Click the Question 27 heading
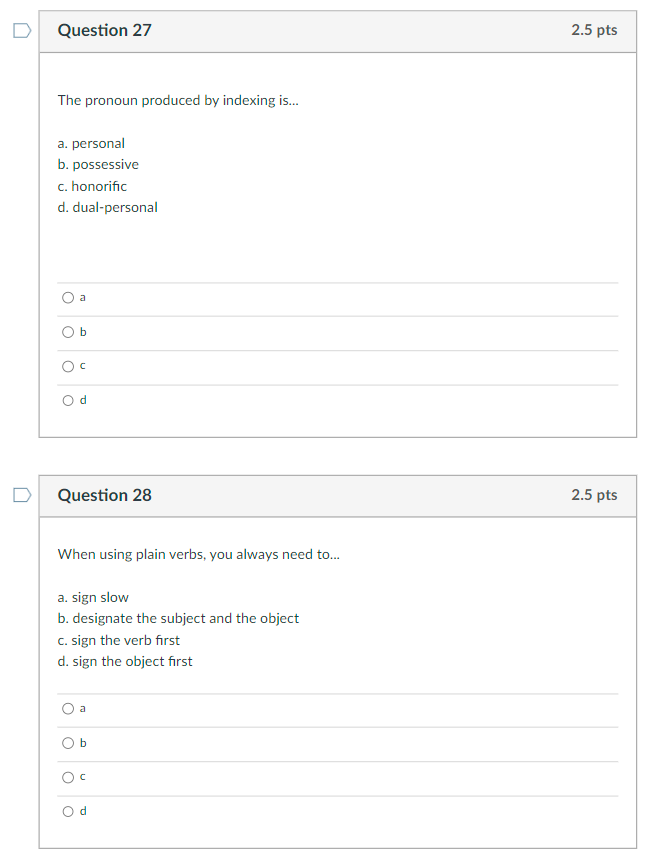 click(x=105, y=30)
